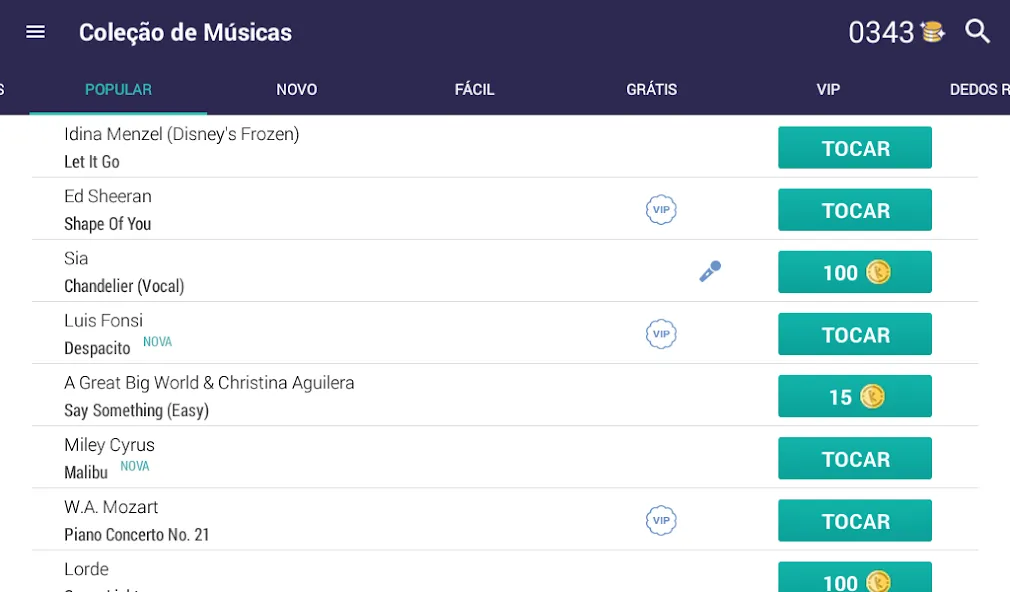
Task: Tap the microphone icon for Chandelier
Action: [710, 271]
